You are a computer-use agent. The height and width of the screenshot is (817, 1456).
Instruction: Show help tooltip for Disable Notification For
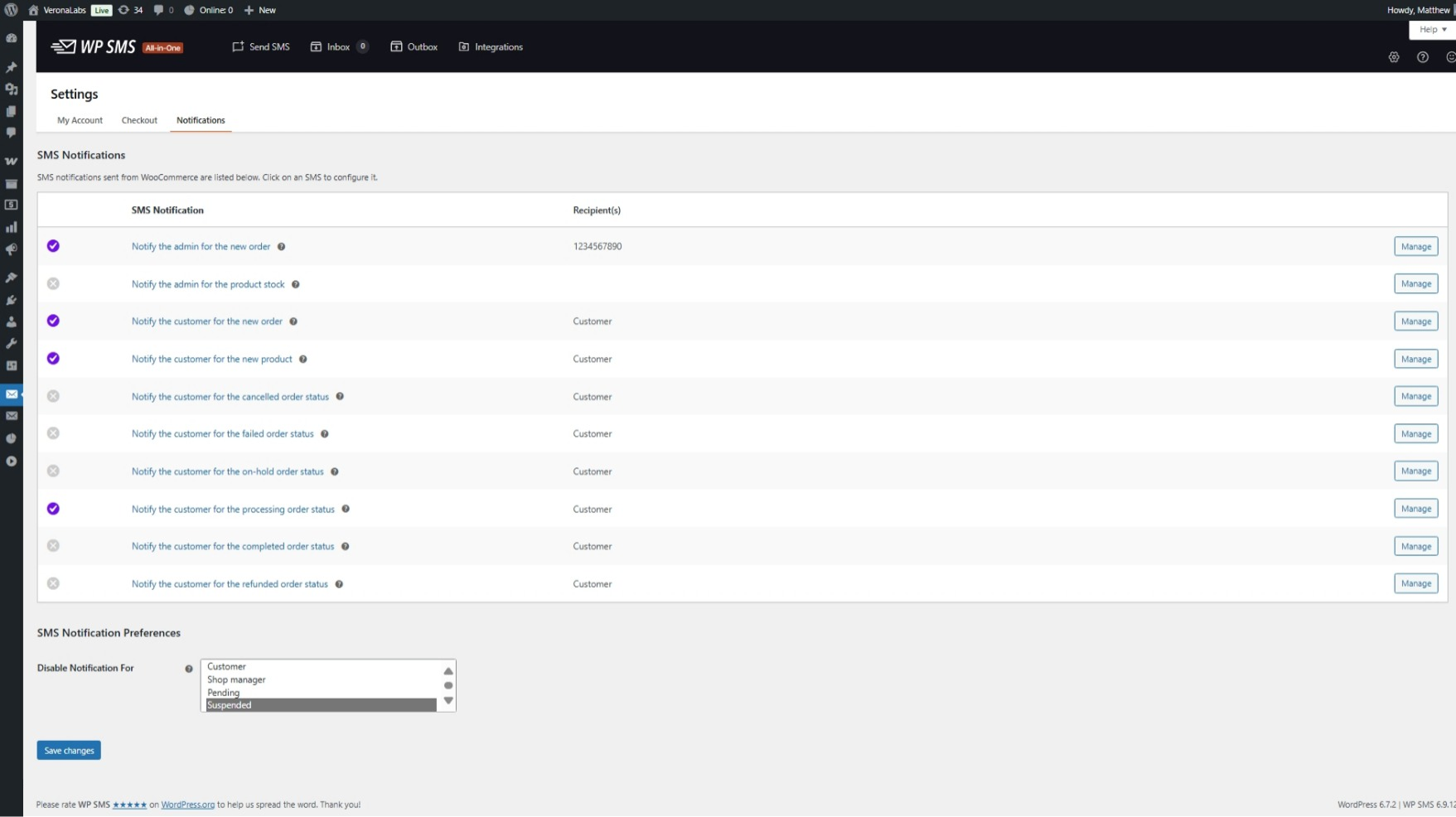pos(189,669)
